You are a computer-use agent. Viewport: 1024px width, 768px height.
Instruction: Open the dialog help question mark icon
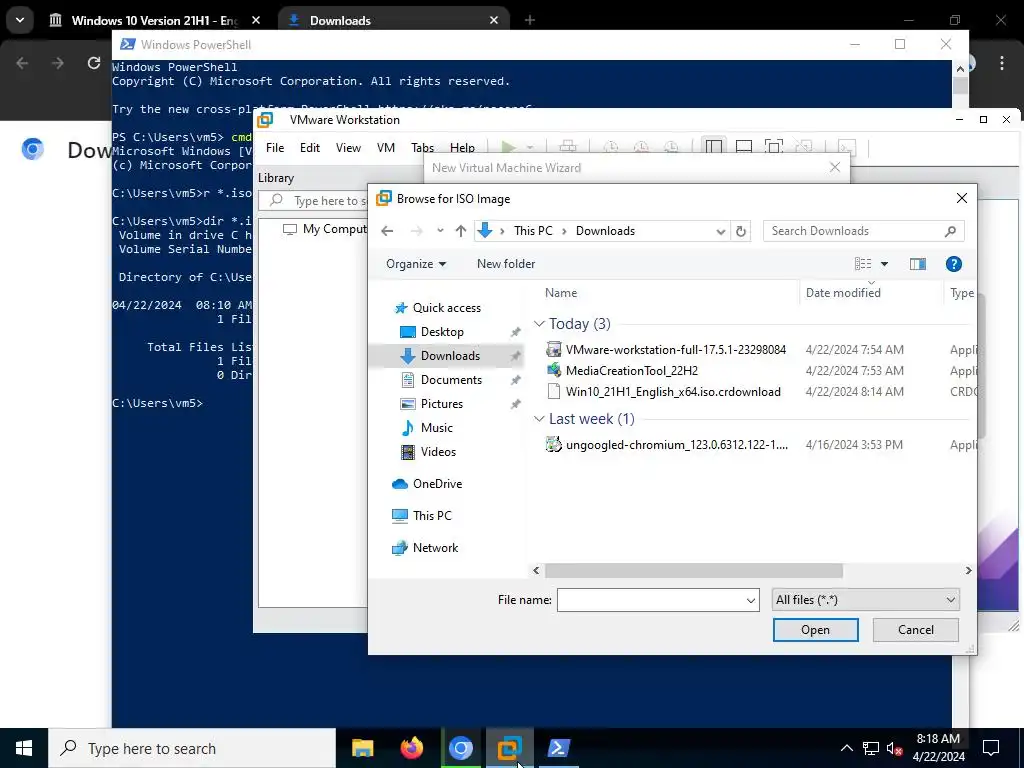tap(953, 264)
